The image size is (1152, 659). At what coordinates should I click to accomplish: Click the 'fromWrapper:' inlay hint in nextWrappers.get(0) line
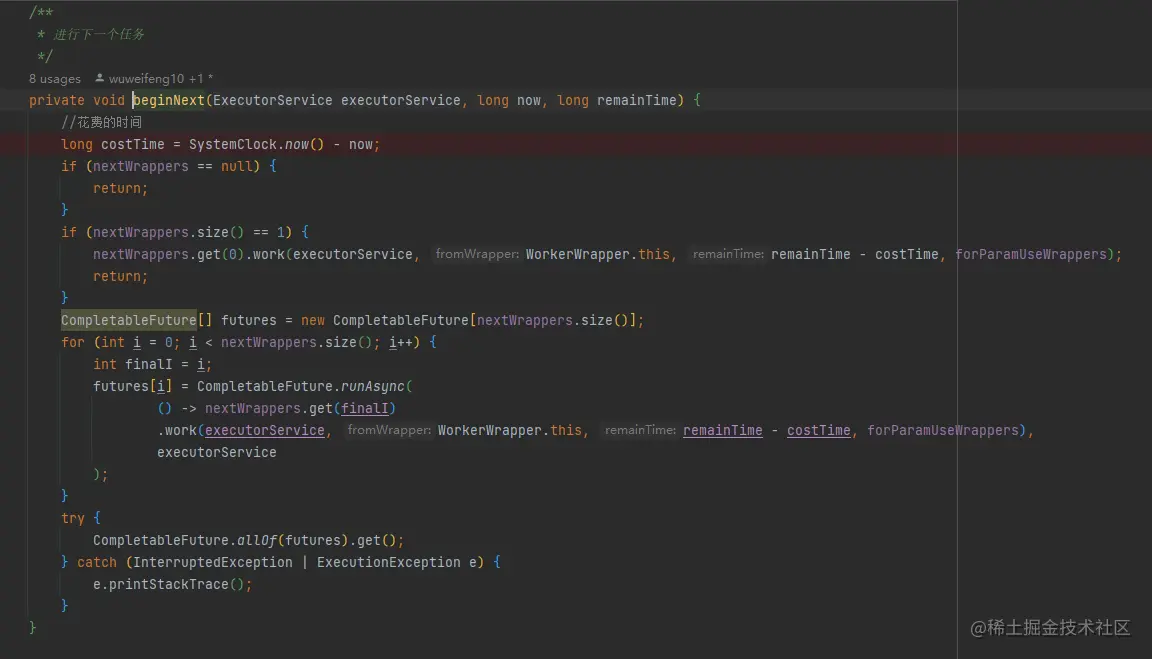[x=477, y=254]
